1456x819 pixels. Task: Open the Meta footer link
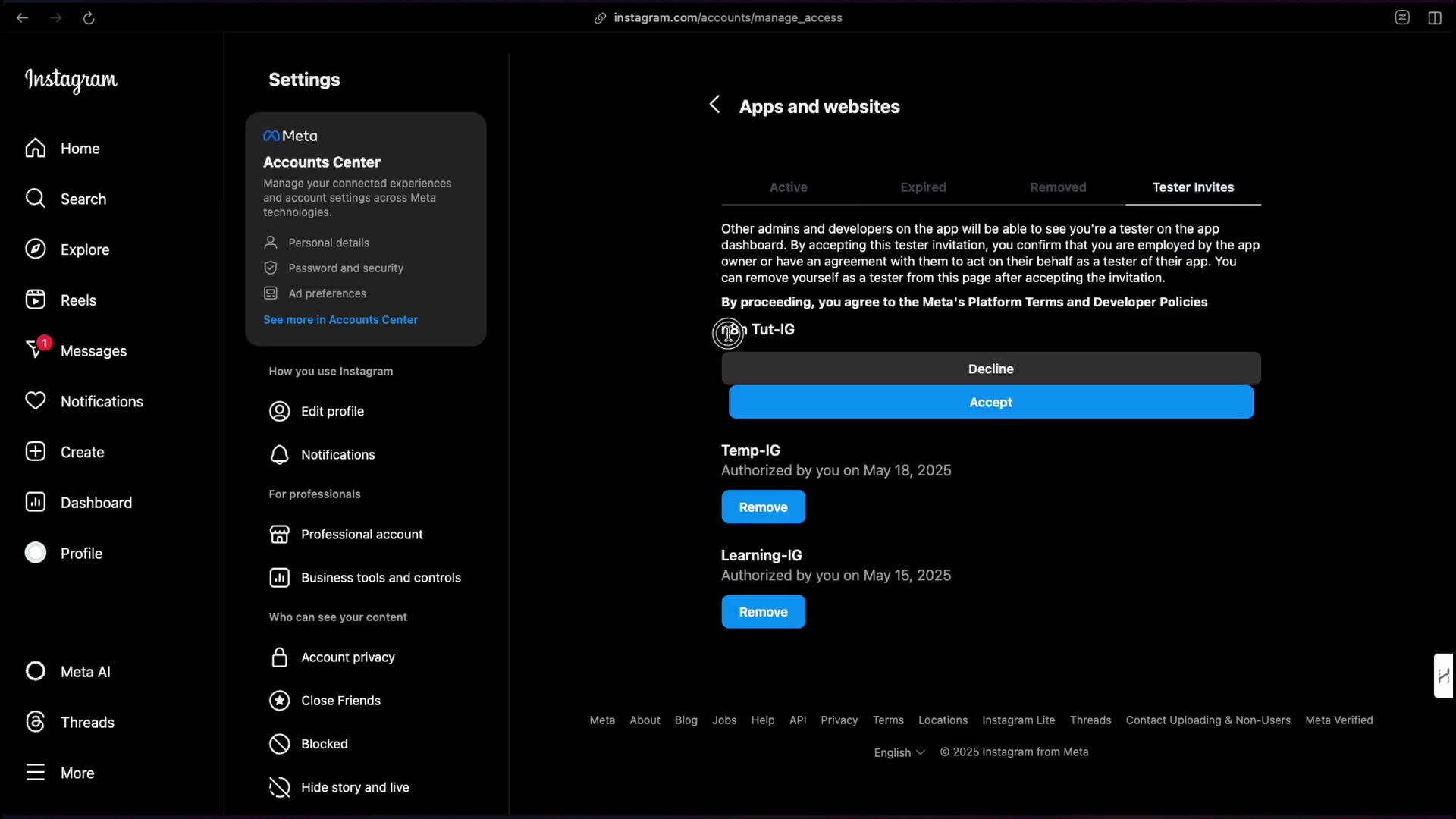(x=602, y=720)
